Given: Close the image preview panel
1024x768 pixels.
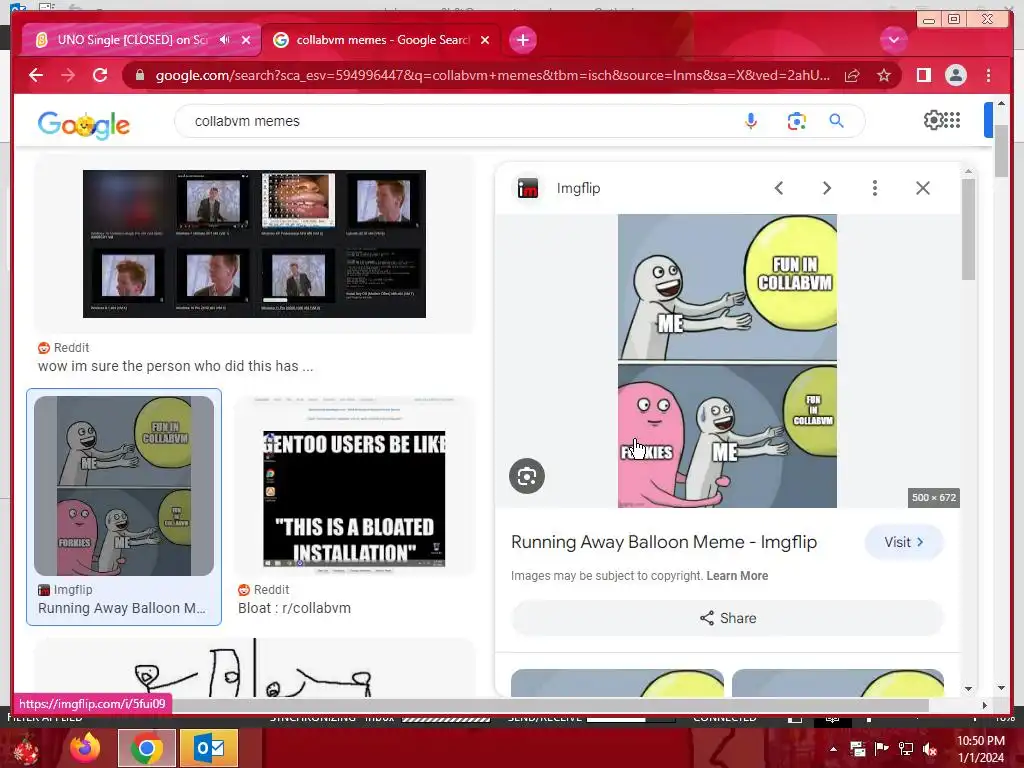Looking at the screenshot, I should [923, 188].
